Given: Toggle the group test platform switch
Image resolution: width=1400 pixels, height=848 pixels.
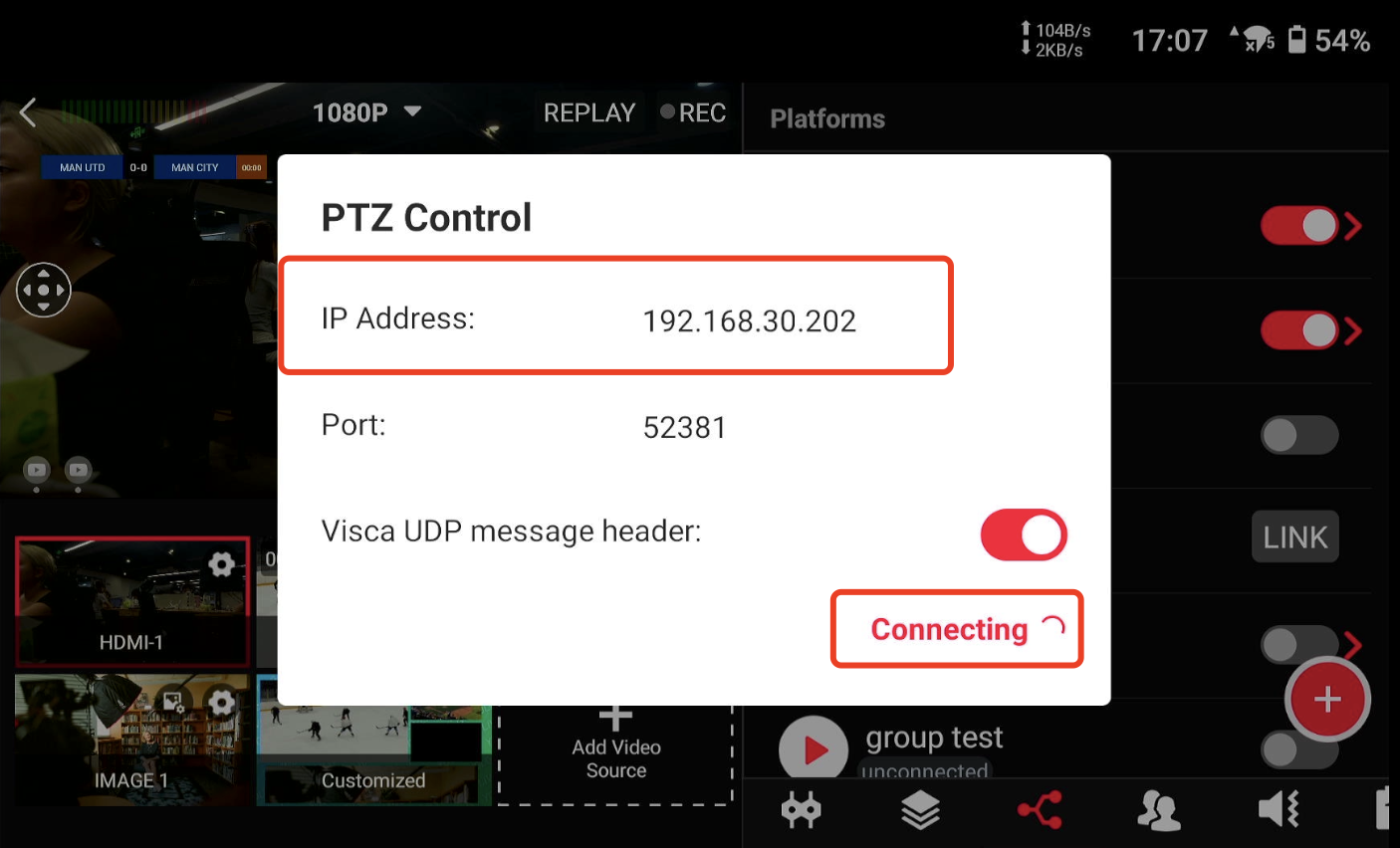Looking at the screenshot, I should [x=1299, y=749].
